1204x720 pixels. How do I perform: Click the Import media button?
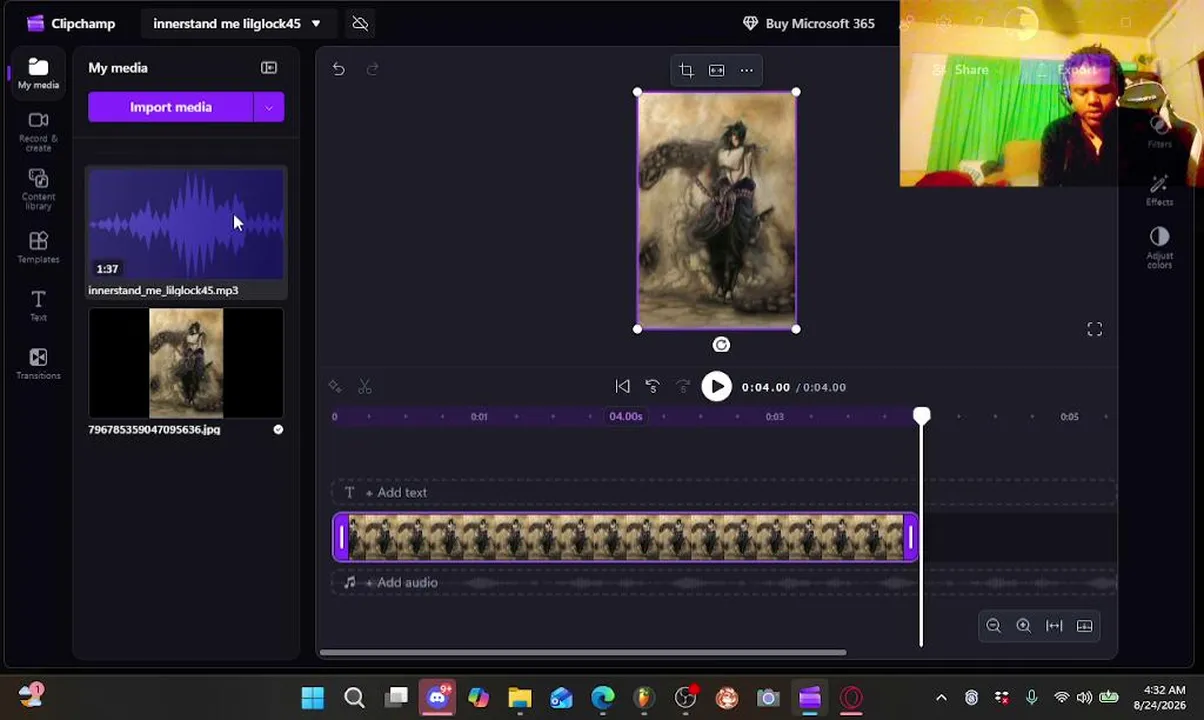(170, 107)
